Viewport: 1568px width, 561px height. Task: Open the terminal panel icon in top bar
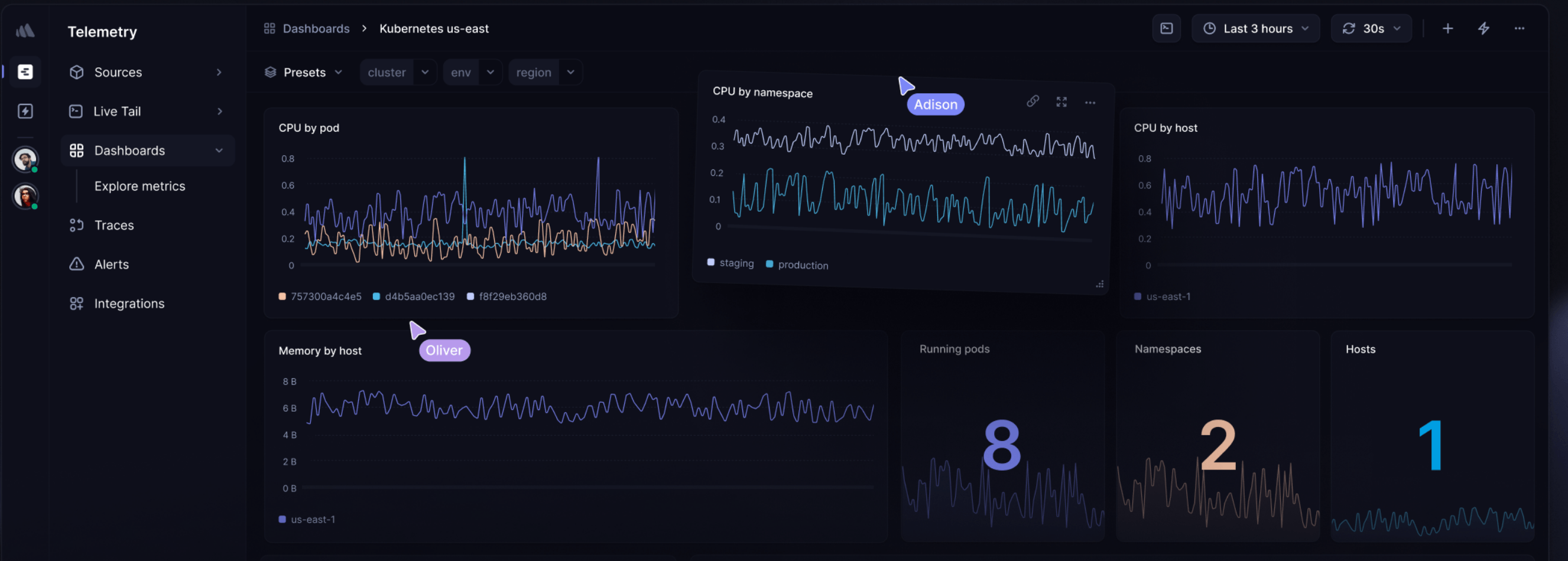pyautogui.click(x=1166, y=28)
